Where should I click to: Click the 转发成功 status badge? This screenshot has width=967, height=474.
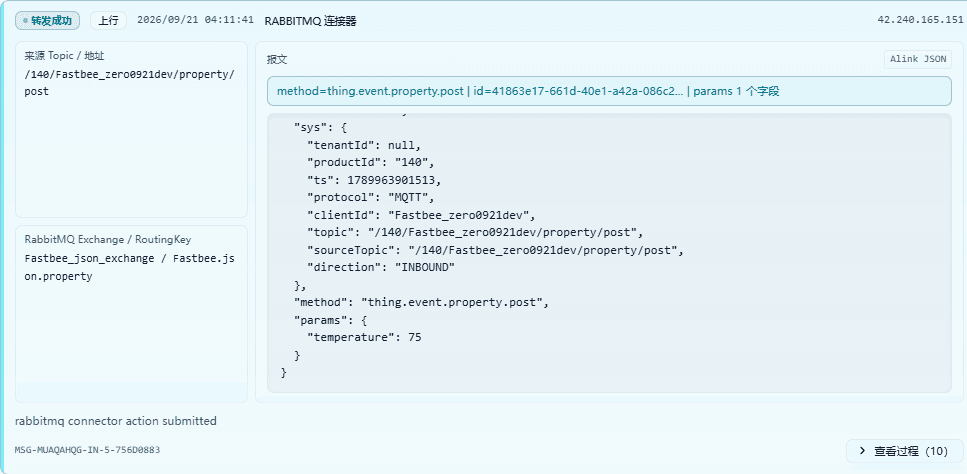coord(47,20)
